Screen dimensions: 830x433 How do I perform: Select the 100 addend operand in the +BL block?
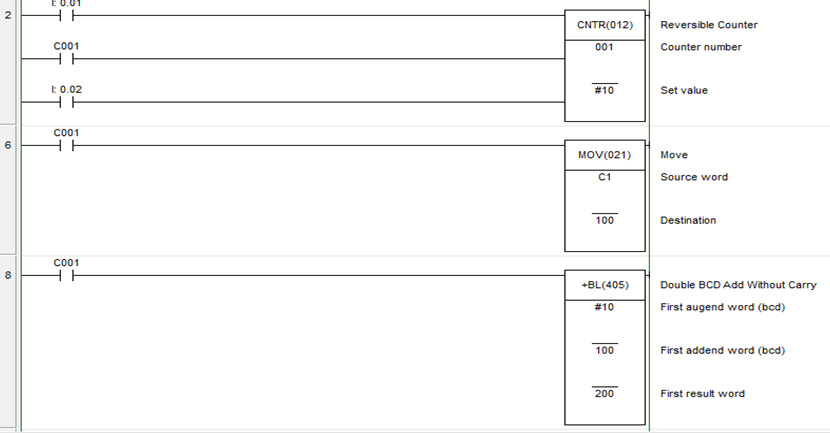click(x=605, y=350)
